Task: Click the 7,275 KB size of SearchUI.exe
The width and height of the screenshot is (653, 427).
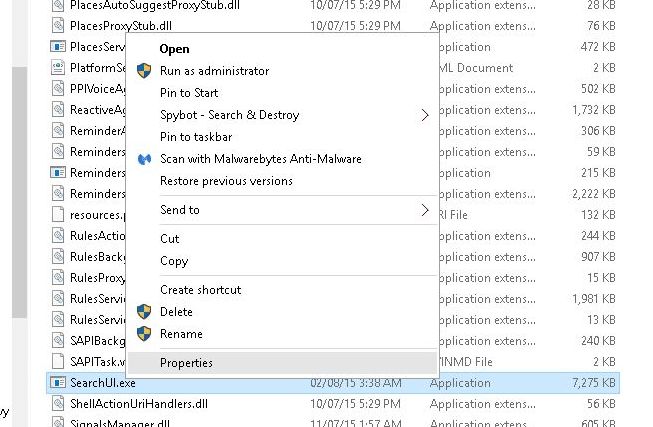Action: click(x=593, y=383)
